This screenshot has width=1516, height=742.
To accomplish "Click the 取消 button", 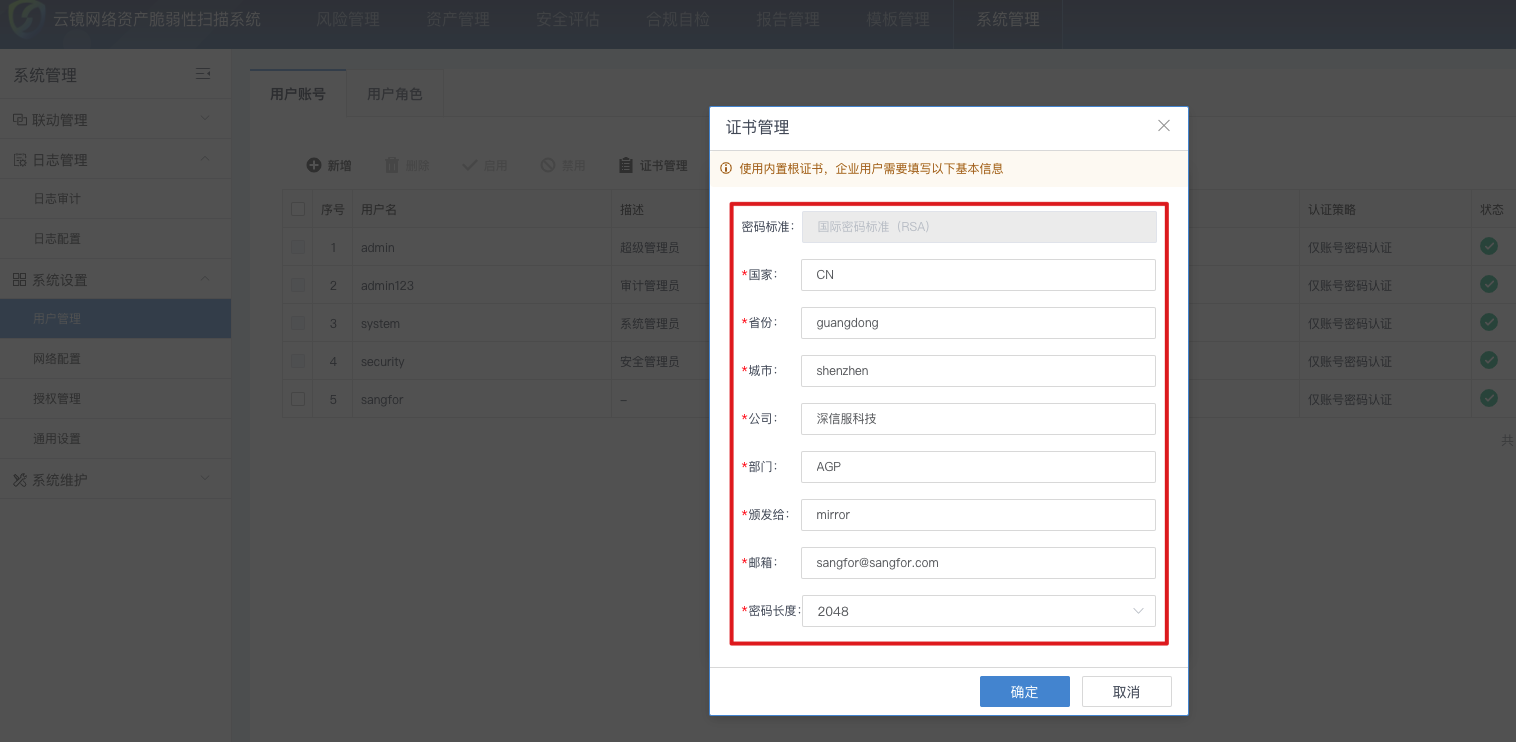I will pos(1126,692).
